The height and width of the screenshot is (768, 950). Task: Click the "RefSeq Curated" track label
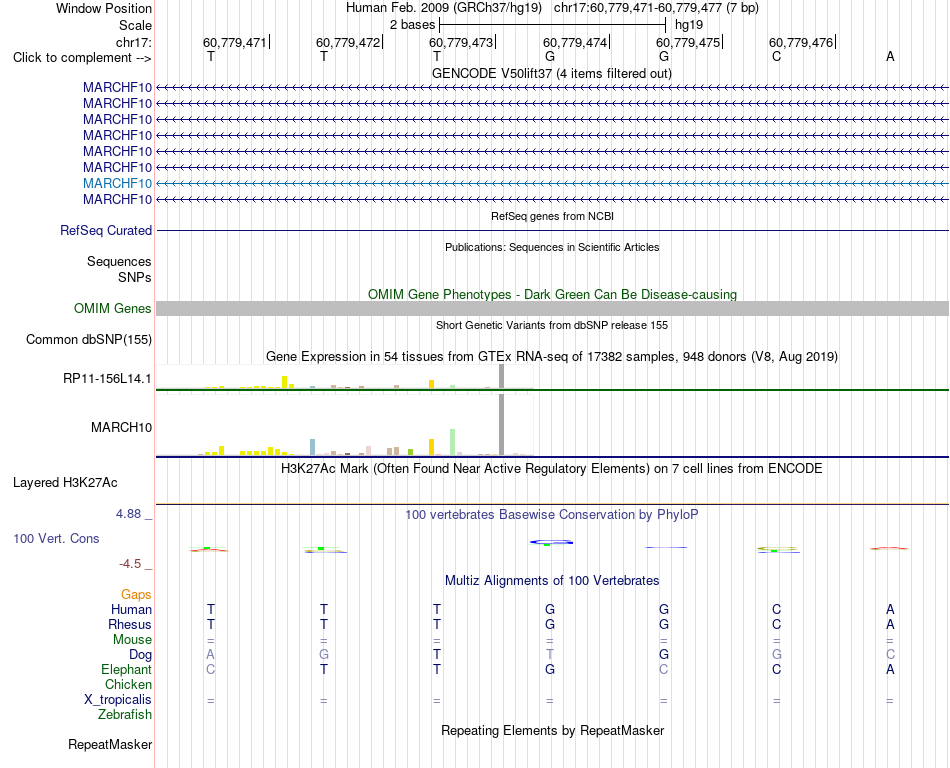[106, 231]
